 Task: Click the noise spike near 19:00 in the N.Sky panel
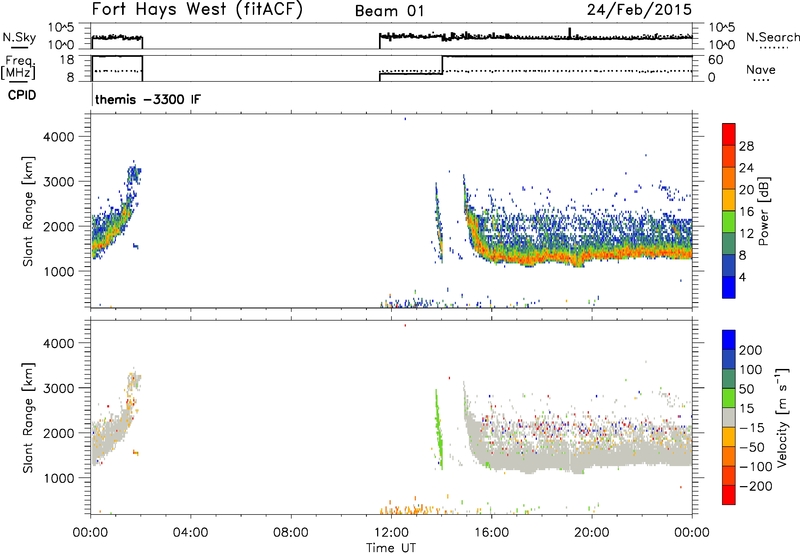(x=570, y=32)
